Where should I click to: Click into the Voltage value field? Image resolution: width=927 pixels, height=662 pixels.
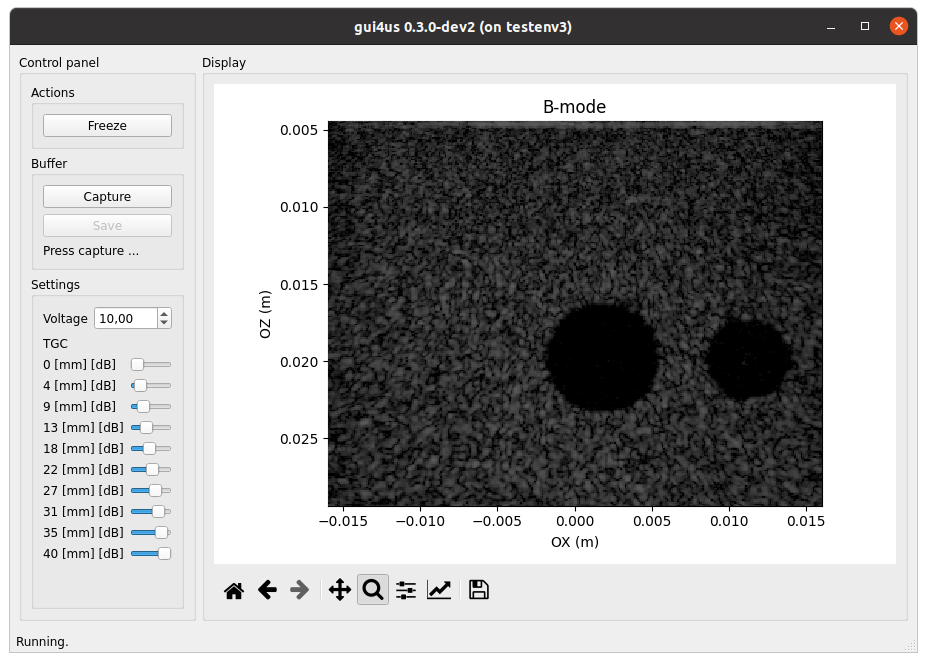coord(125,318)
